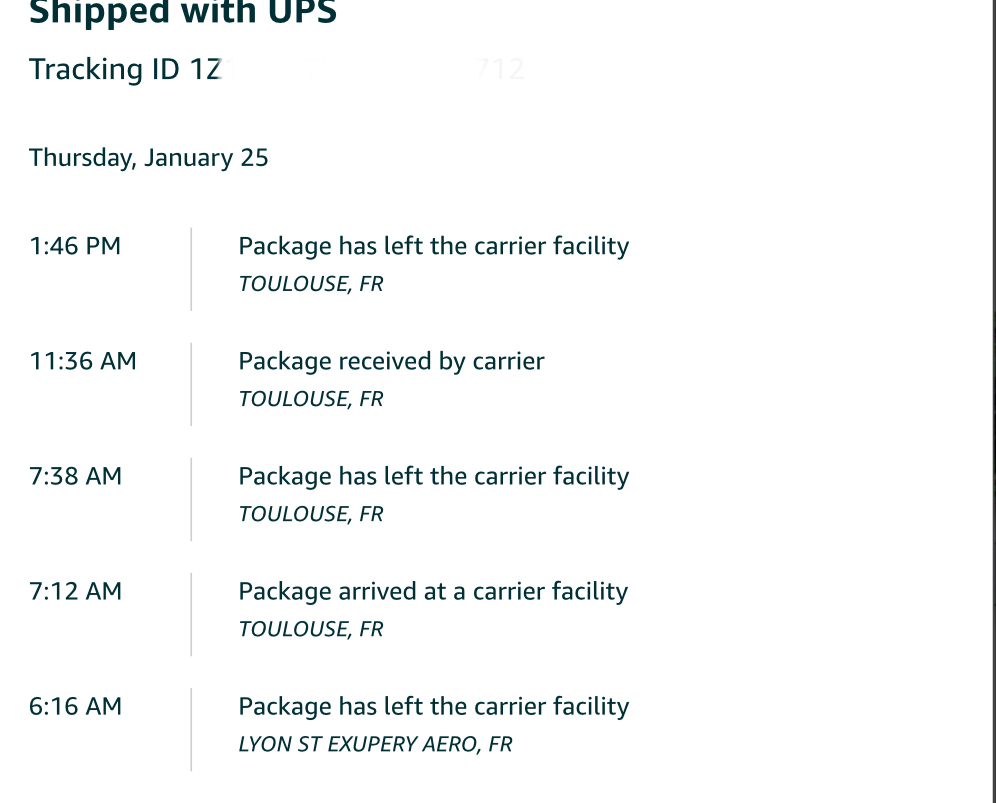Click TOULOUSE, FR under the 7:12 AM event
The height and width of the screenshot is (803, 996).
(x=310, y=629)
